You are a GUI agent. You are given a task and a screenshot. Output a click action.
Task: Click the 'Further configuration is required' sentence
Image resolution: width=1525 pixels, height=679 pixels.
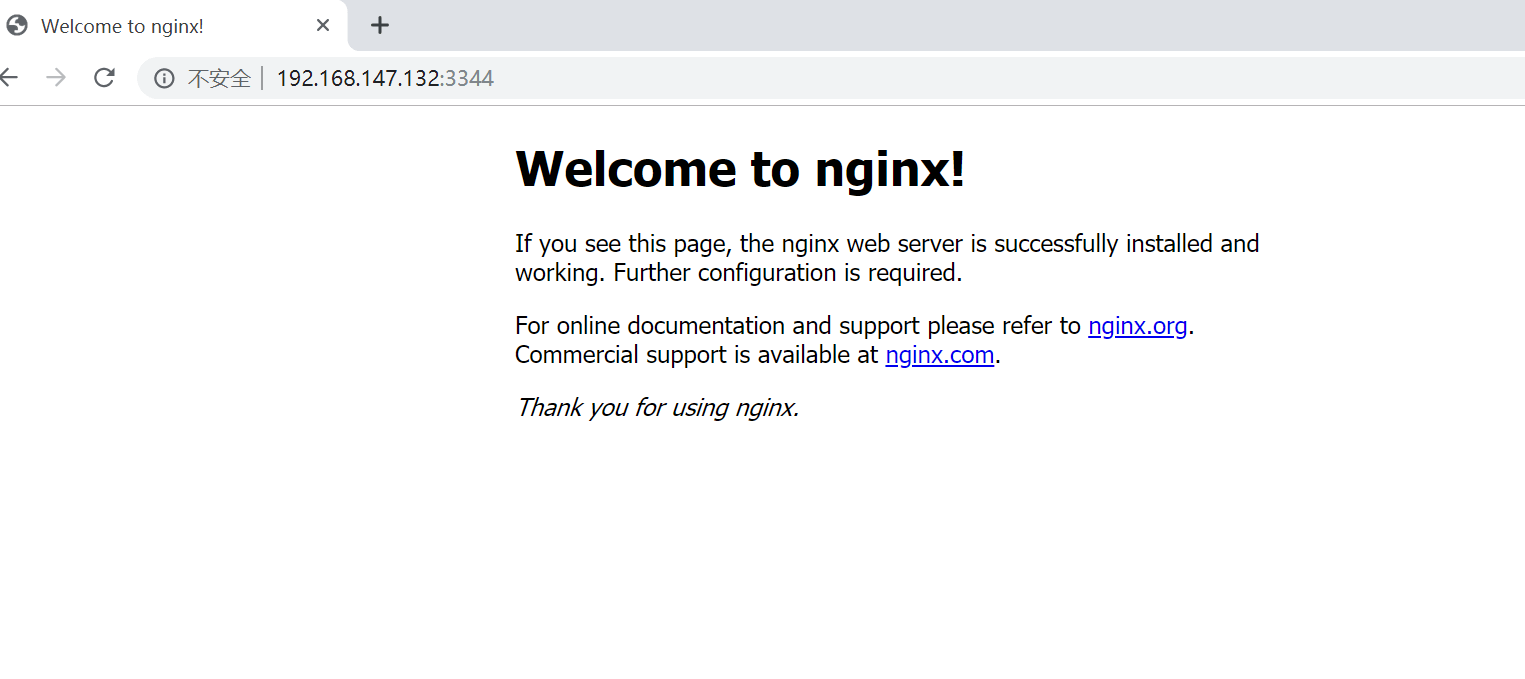[787, 273]
